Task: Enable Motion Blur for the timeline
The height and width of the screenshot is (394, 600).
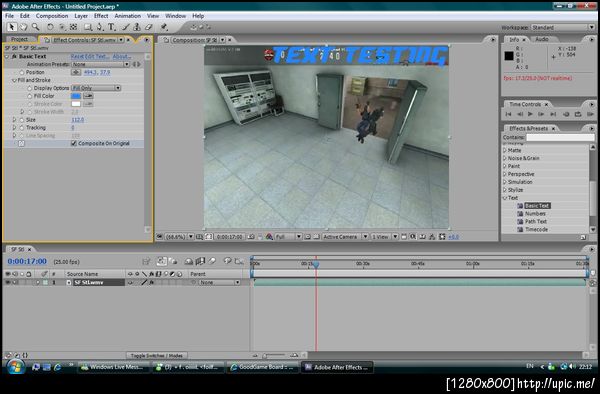Action: coord(212,261)
